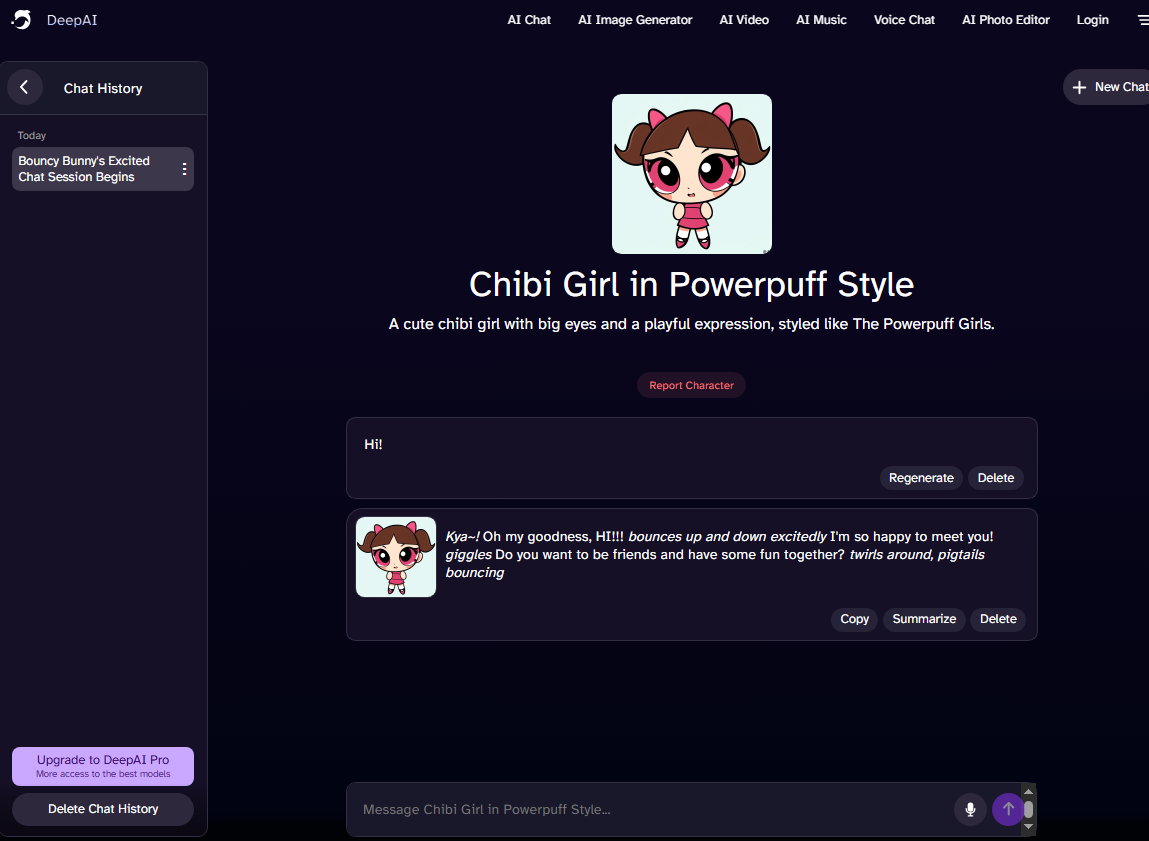Copy the character's reply

pos(854,619)
